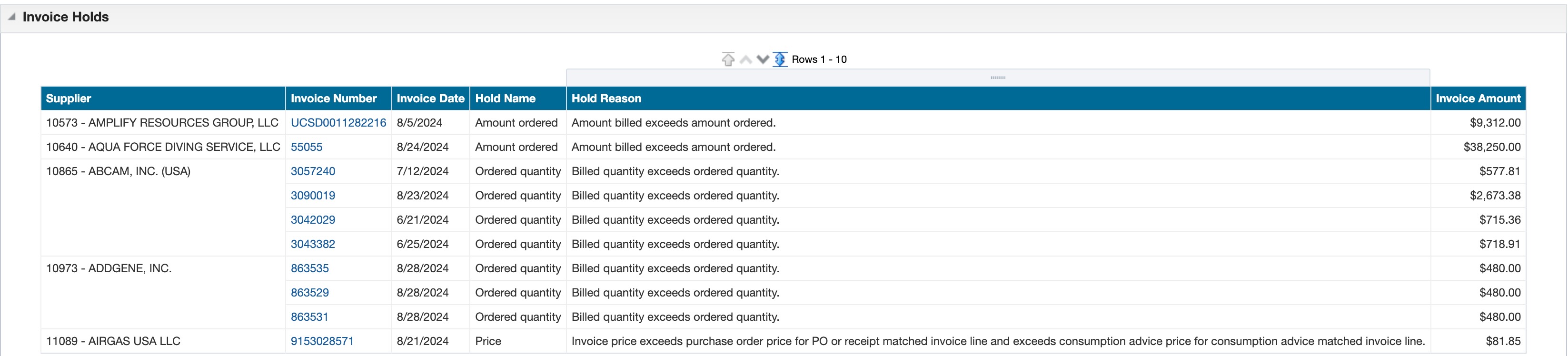Open invoice link 3042029
This screenshot has height=356, width=1568.
pos(313,220)
